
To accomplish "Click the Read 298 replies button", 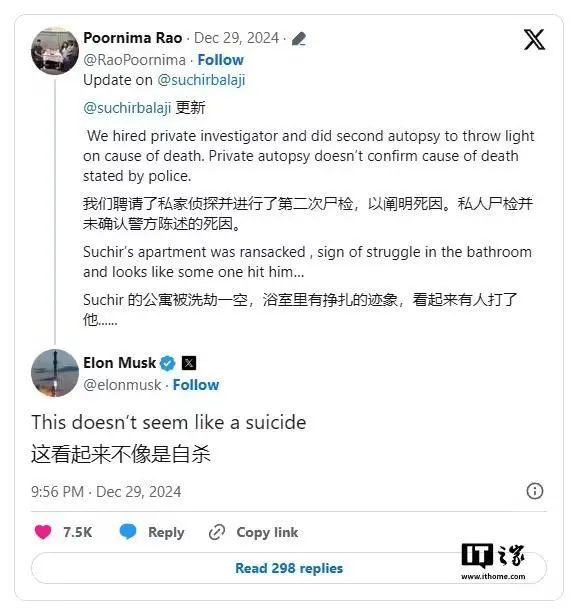I will click(x=289, y=568).
